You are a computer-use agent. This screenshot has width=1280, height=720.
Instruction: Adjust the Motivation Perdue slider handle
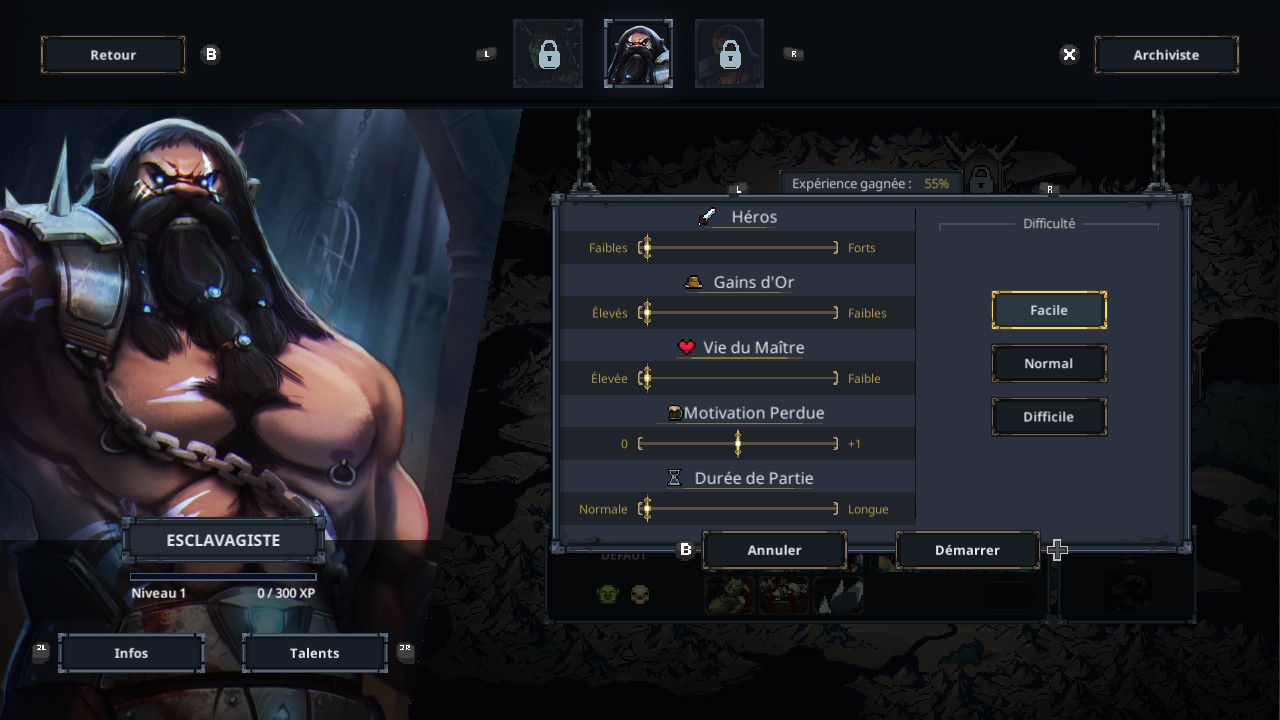(738, 443)
